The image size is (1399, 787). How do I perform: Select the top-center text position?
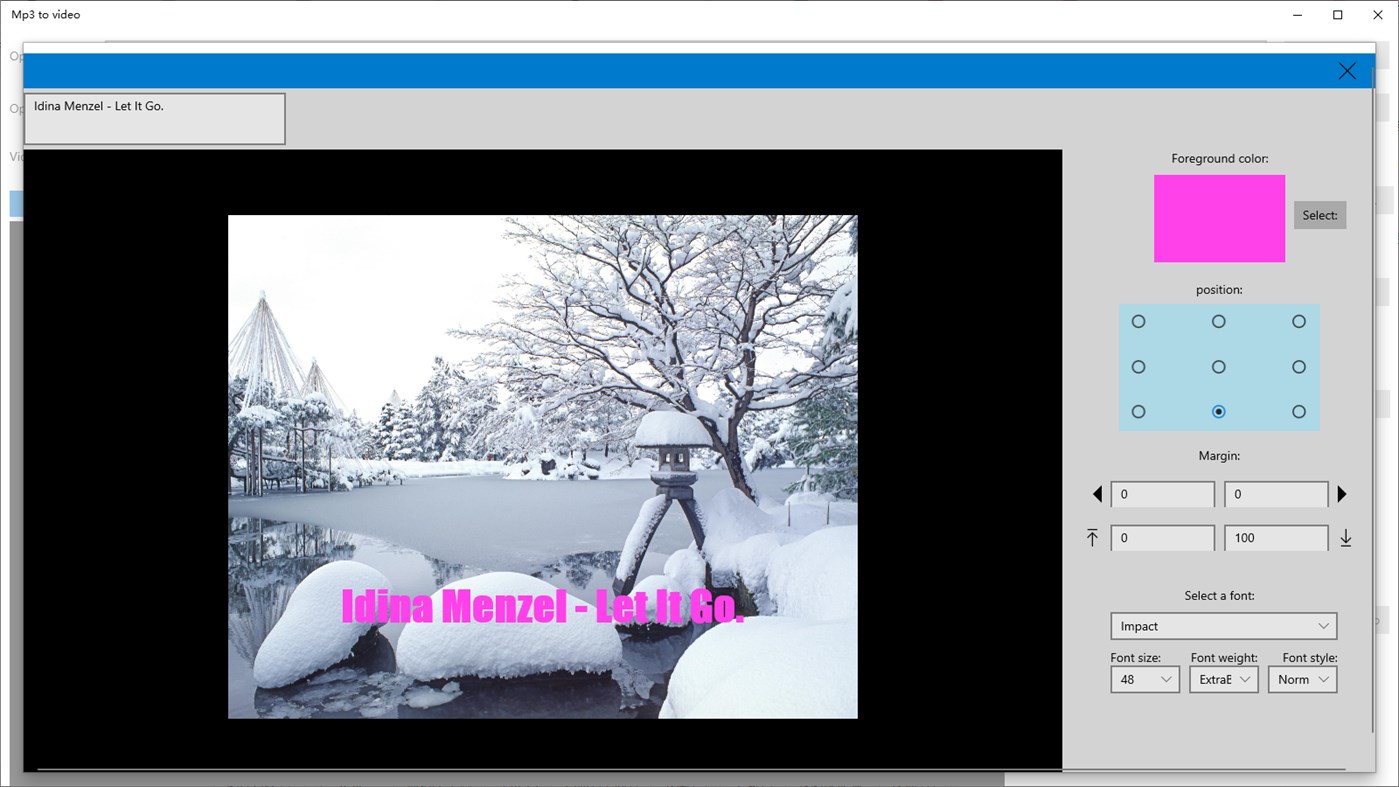[x=1218, y=321]
